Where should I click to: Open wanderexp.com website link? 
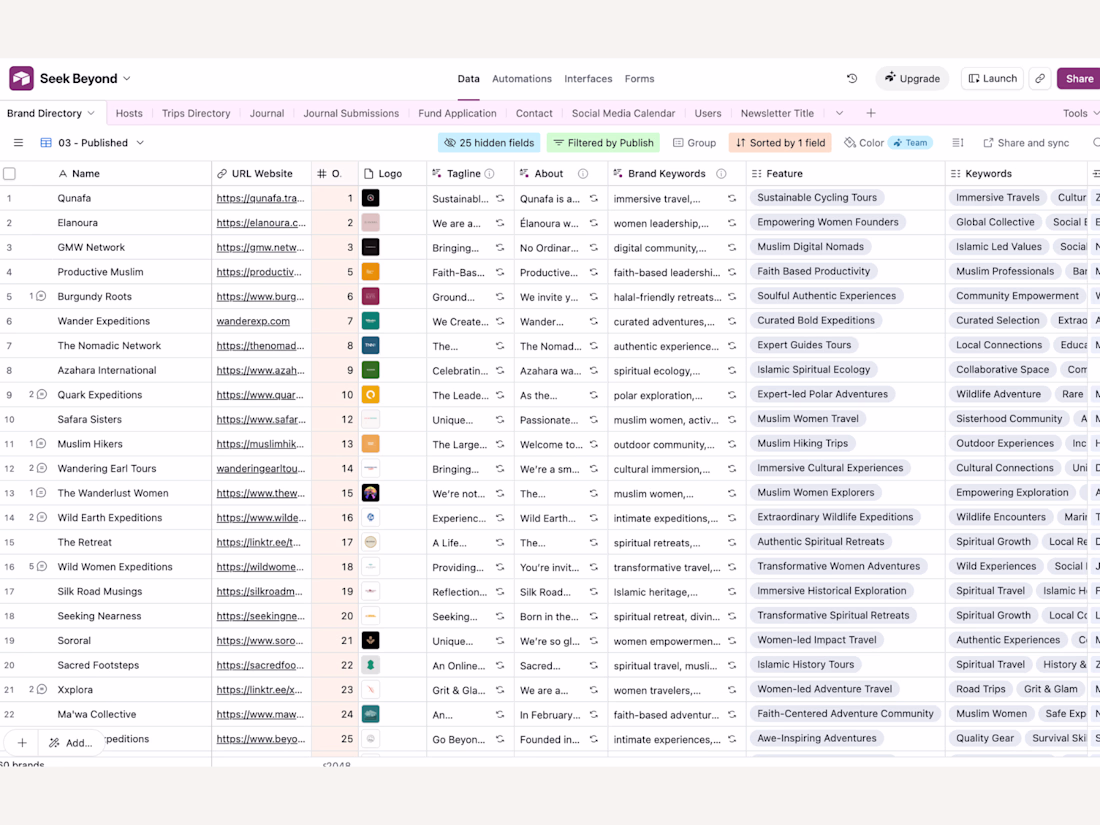(x=253, y=321)
